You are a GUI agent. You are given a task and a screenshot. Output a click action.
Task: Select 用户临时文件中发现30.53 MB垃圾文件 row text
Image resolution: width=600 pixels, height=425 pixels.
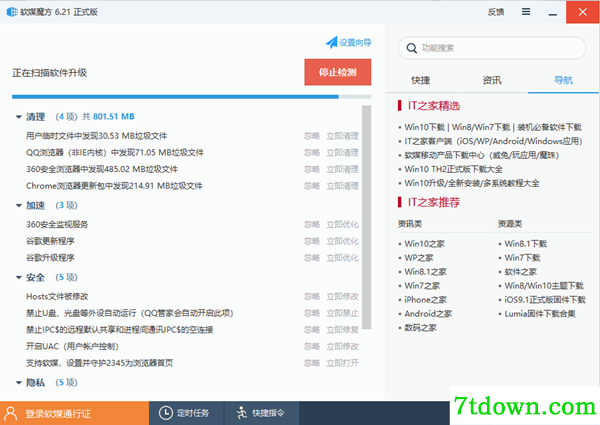(x=96, y=136)
